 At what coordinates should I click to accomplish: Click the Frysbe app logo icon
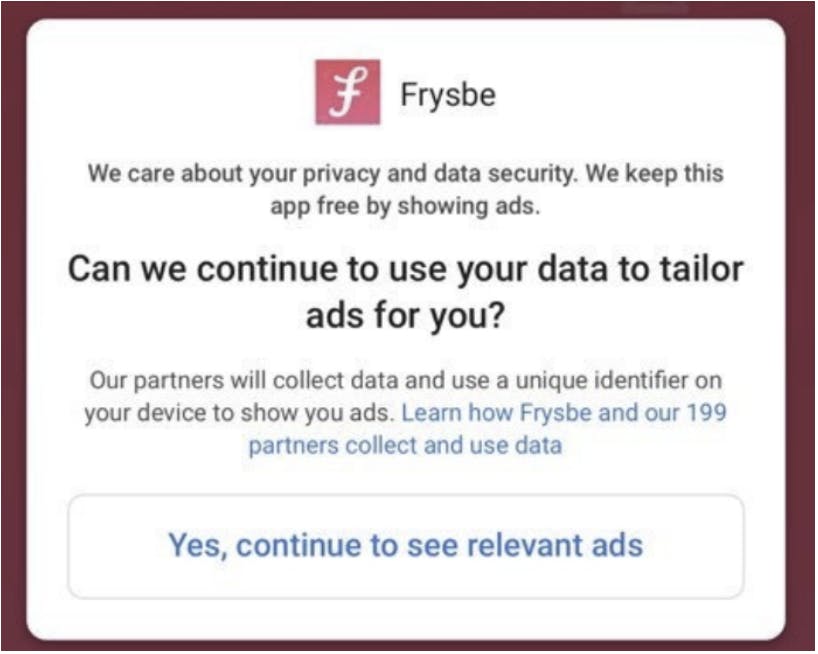(x=348, y=92)
